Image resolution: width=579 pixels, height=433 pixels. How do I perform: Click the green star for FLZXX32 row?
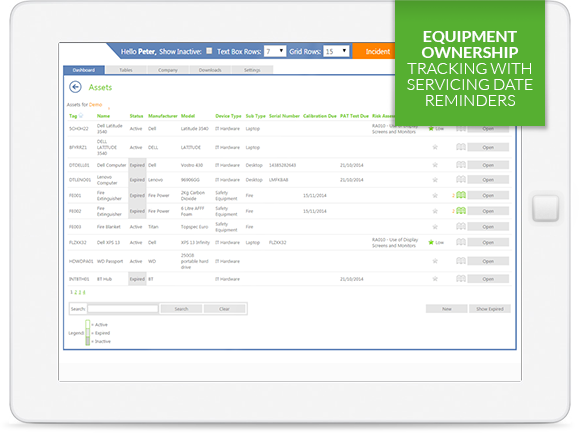coord(431,243)
